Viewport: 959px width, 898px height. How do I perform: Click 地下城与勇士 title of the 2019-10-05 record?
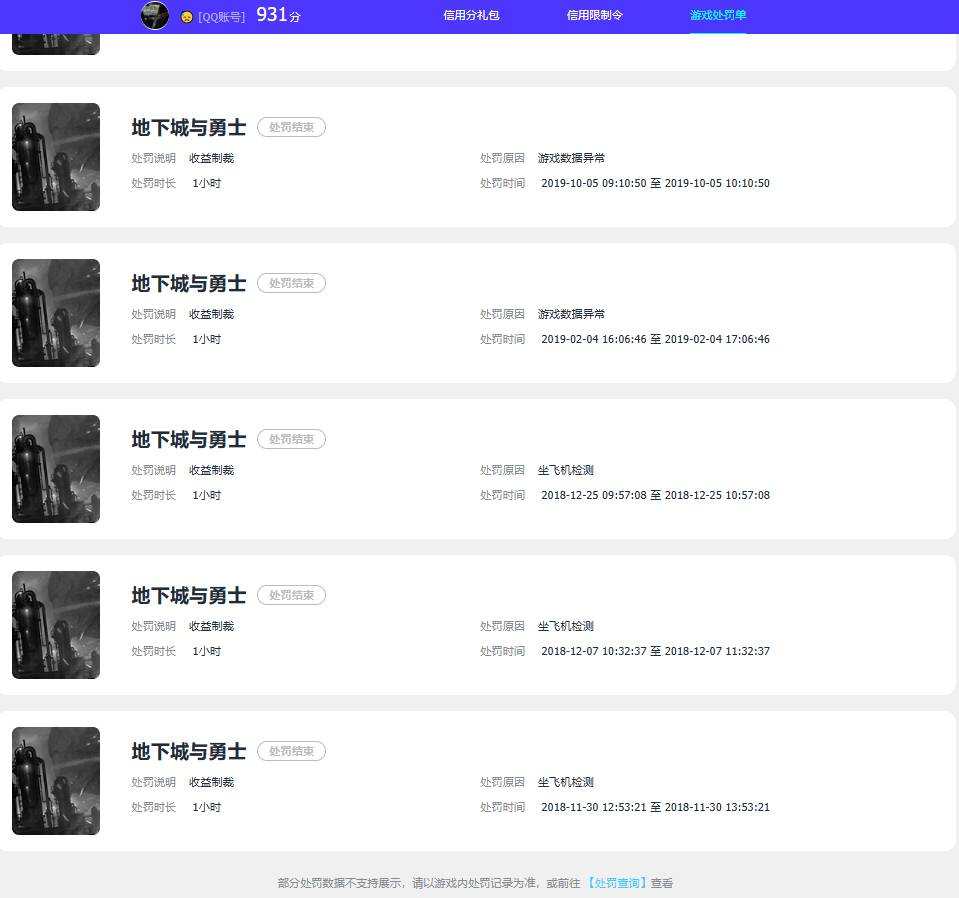[188, 127]
